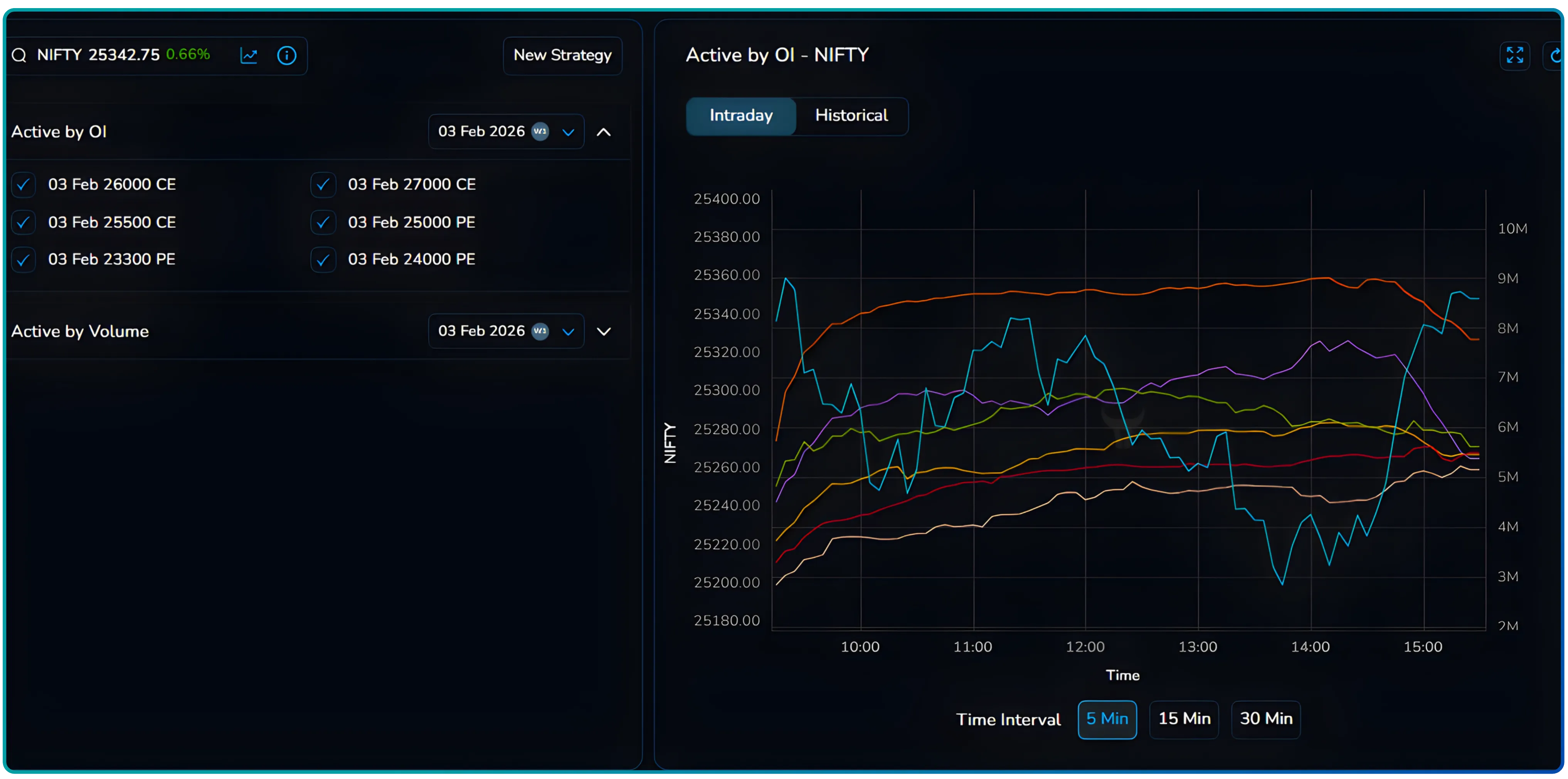The width and height of the screenshot is (1568, 779).
Task: Choose the 15 Min interval option
Action: [x=1183, y=719]
